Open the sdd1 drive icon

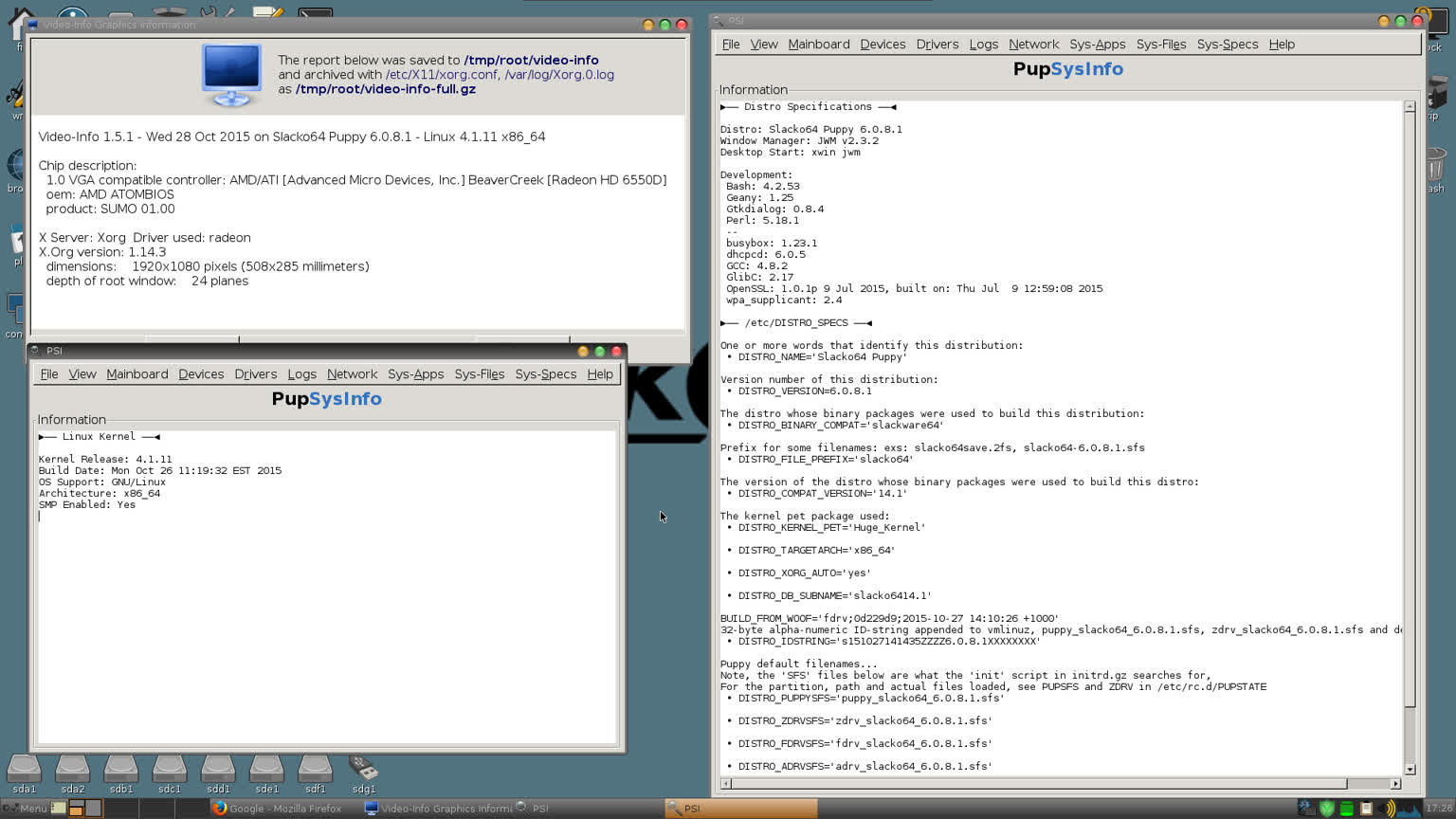(x=218, y=768)
